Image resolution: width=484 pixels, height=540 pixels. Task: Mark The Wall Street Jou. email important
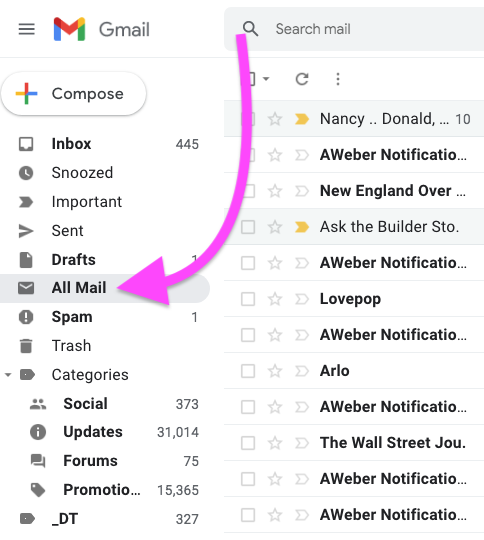click(x=302, y=443)
